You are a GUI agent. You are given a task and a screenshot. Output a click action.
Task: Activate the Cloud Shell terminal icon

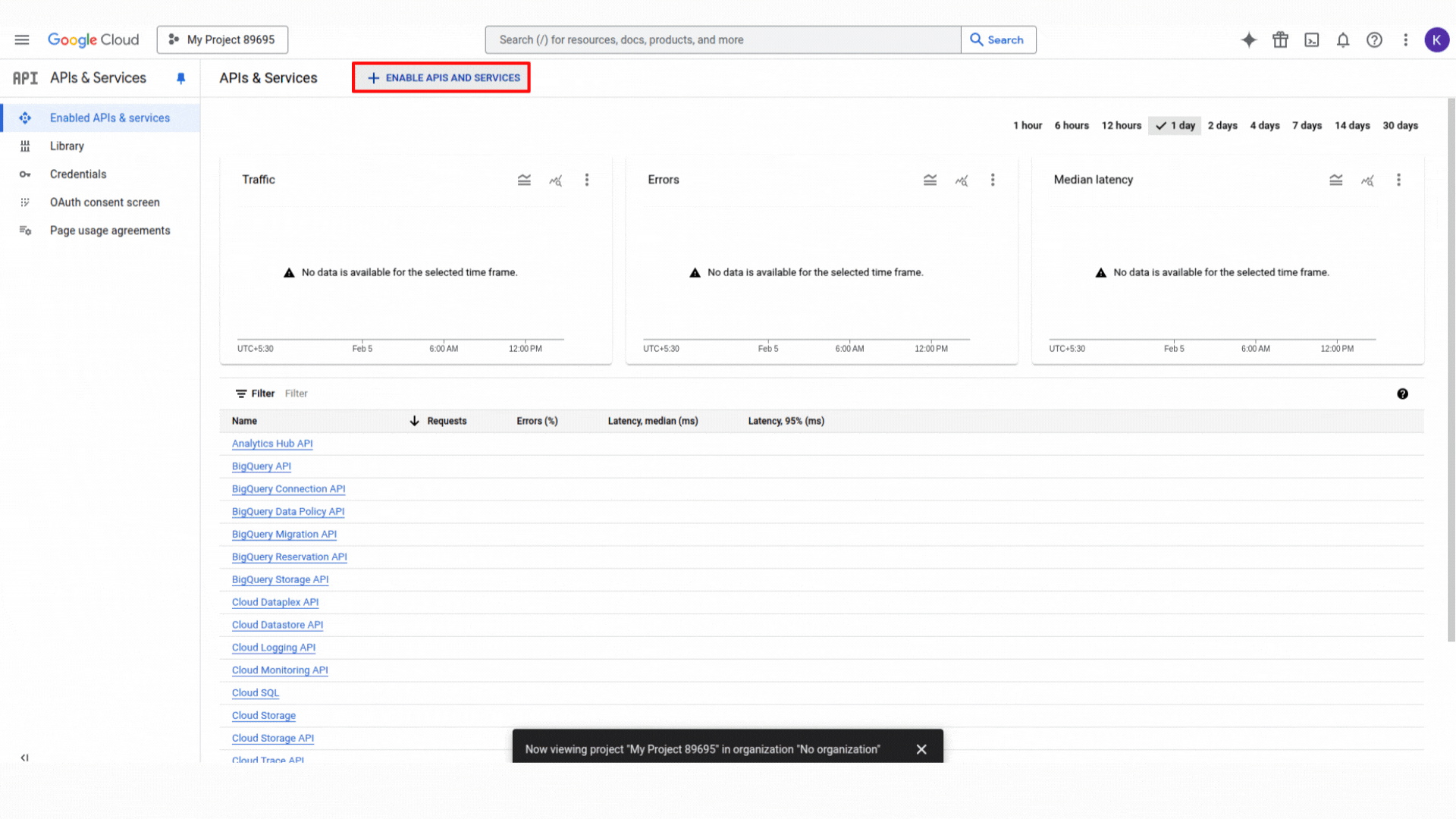1312,39
